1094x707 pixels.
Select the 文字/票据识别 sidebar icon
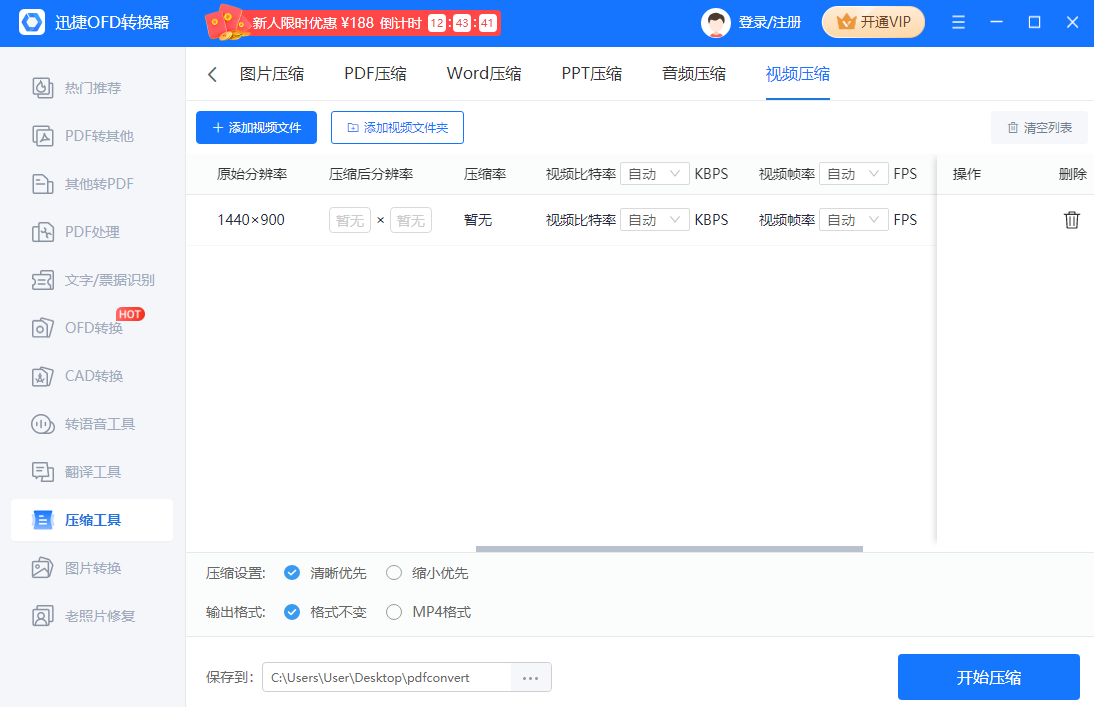(43, 280)
